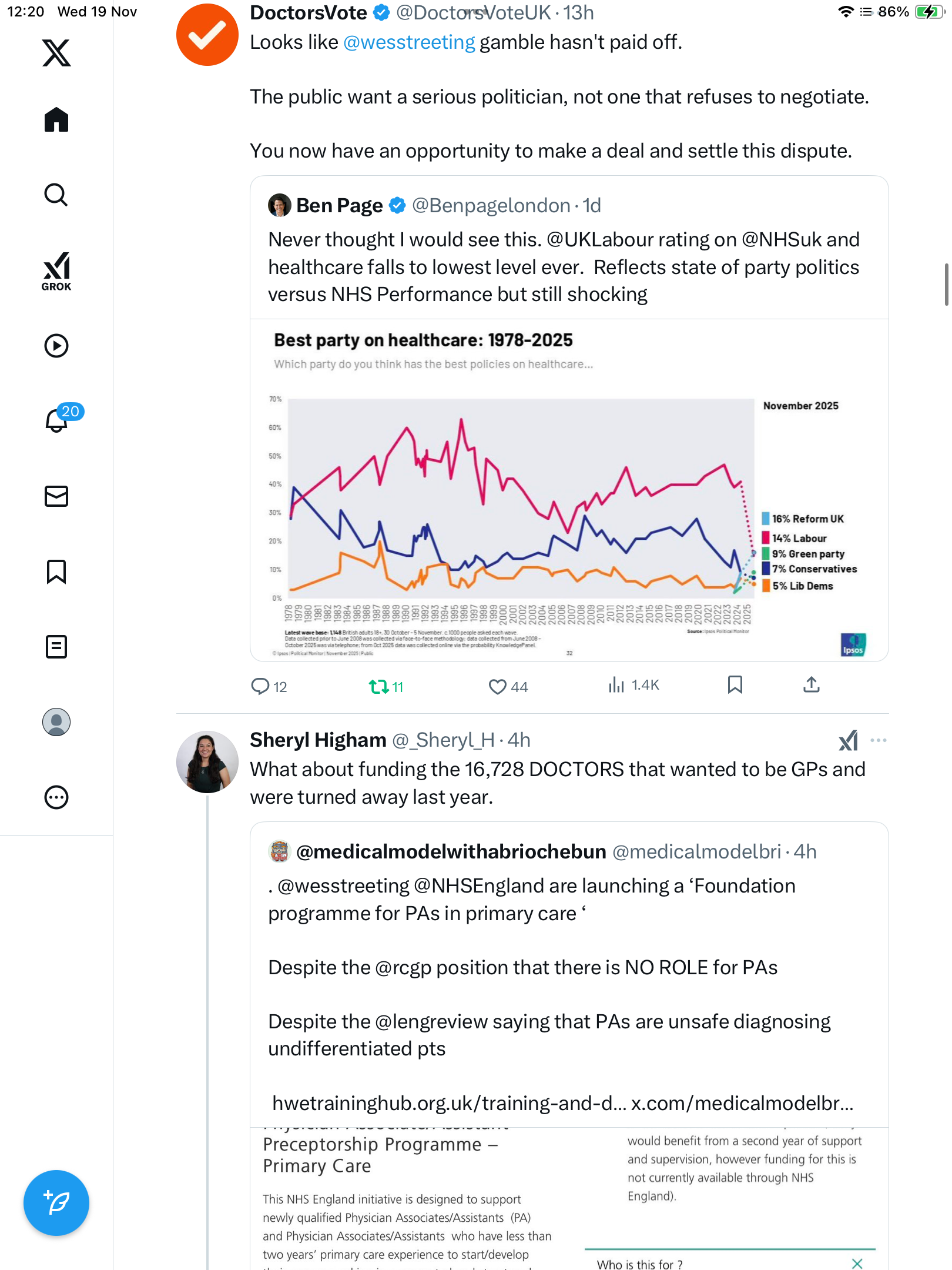Tap the compose new post button

(56, 1203)
